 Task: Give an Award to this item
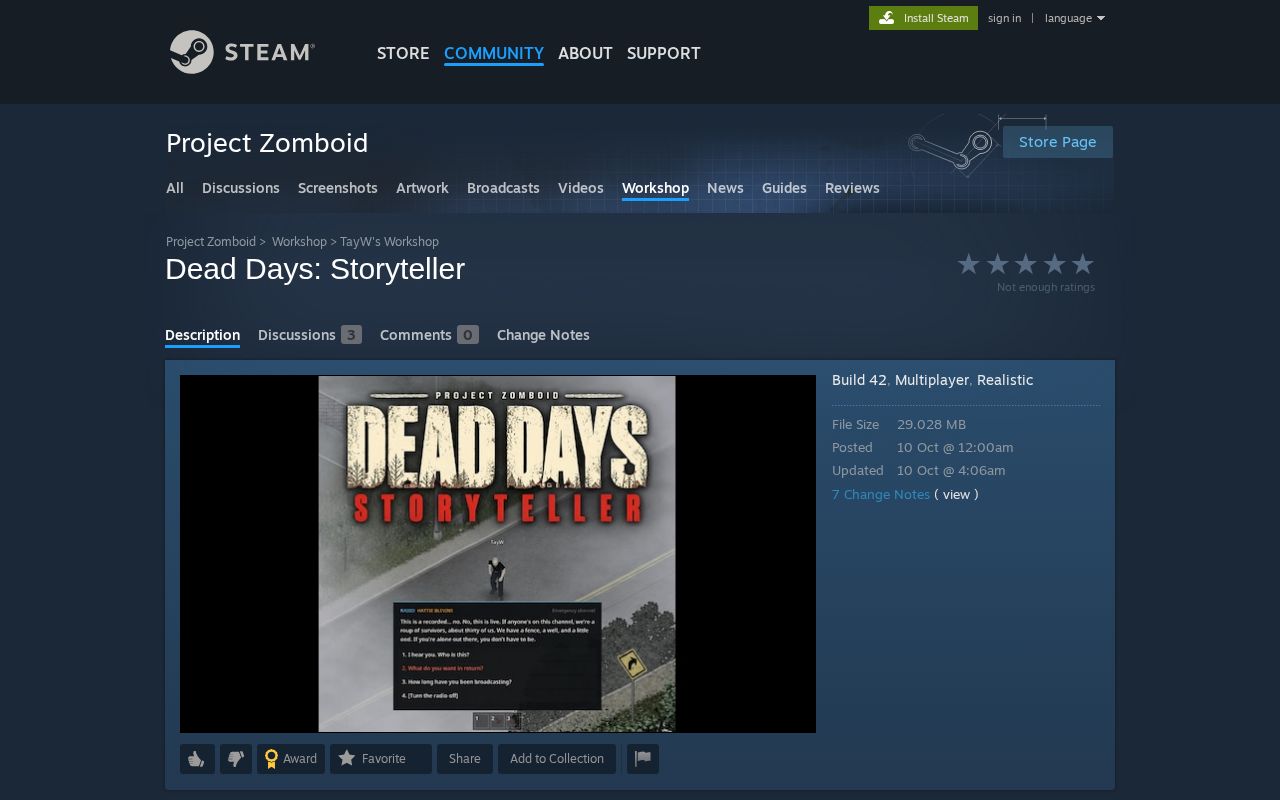tap(291, 759)
